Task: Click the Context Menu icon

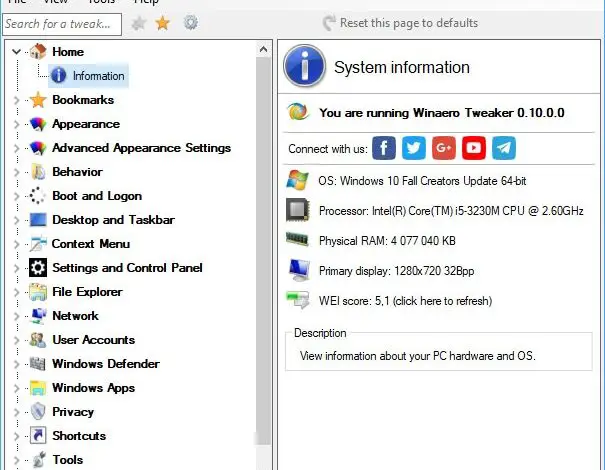Action: (38, 243)
